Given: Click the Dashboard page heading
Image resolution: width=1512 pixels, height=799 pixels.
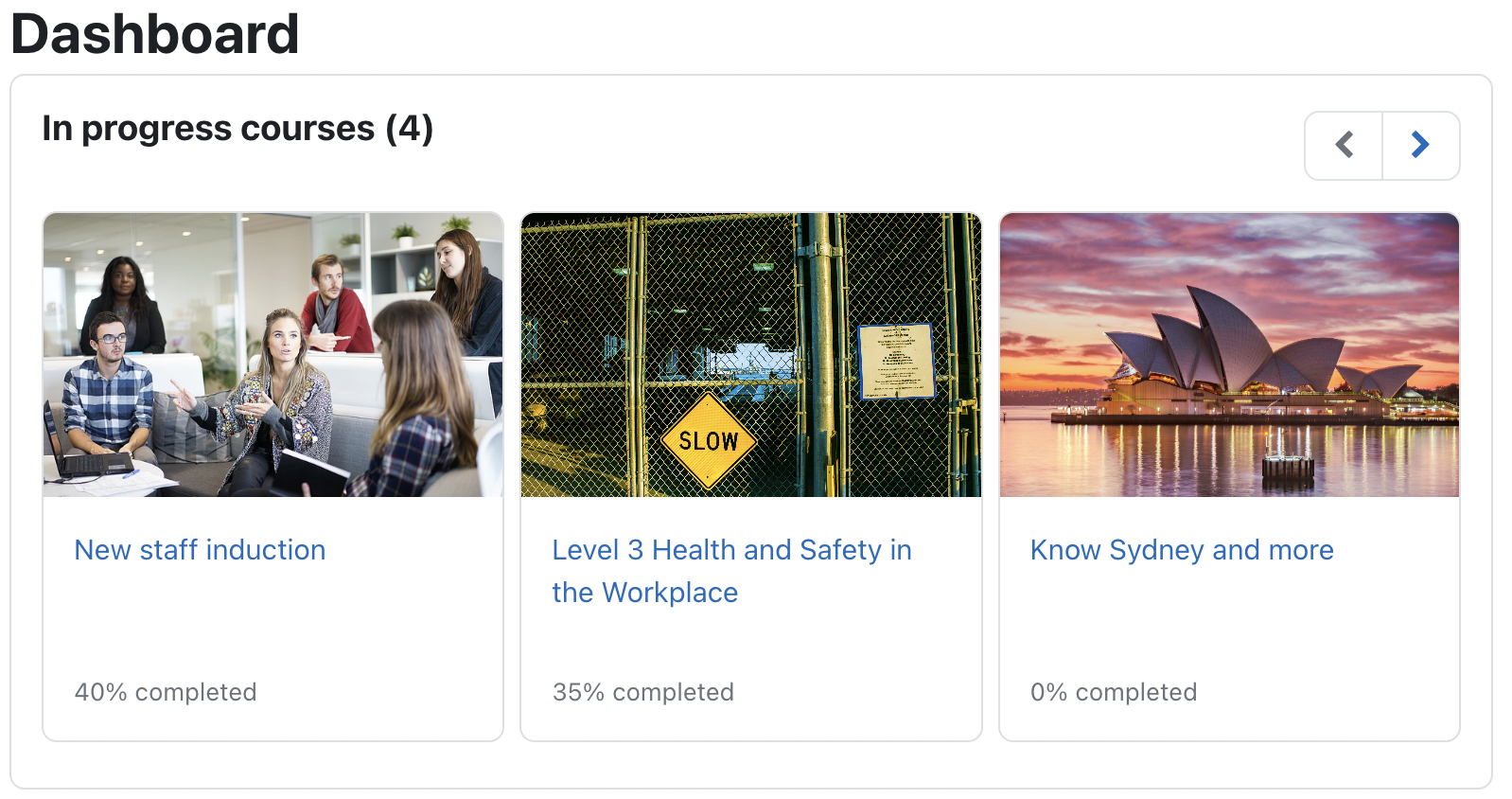Looking at the screenshot, I should (155, 34).
